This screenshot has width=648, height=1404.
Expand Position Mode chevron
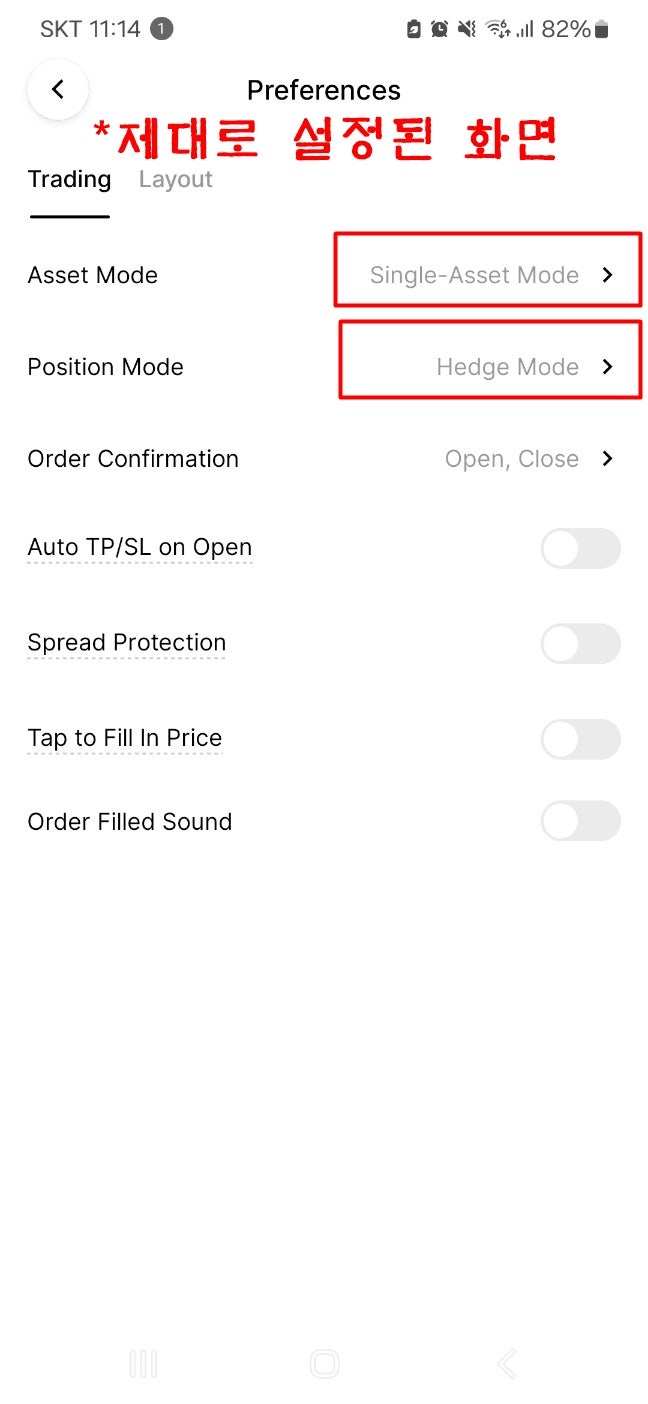(607, 367)
